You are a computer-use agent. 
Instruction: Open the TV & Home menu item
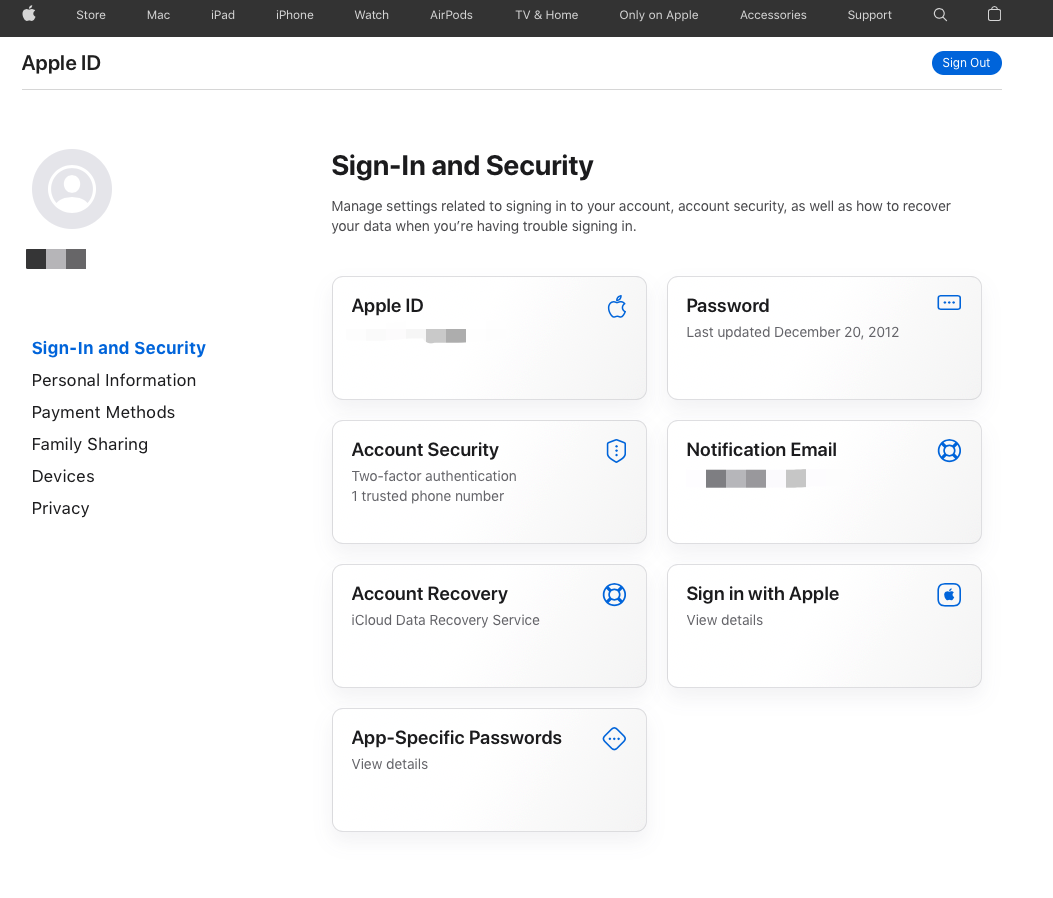coord(547,15)
